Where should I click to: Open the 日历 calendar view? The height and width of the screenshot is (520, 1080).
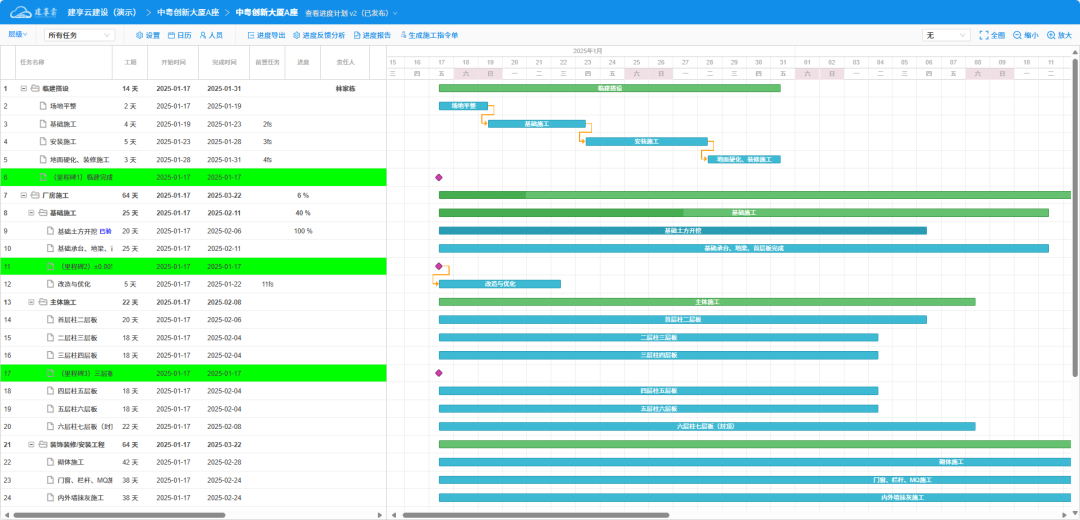tap(179, 35)
